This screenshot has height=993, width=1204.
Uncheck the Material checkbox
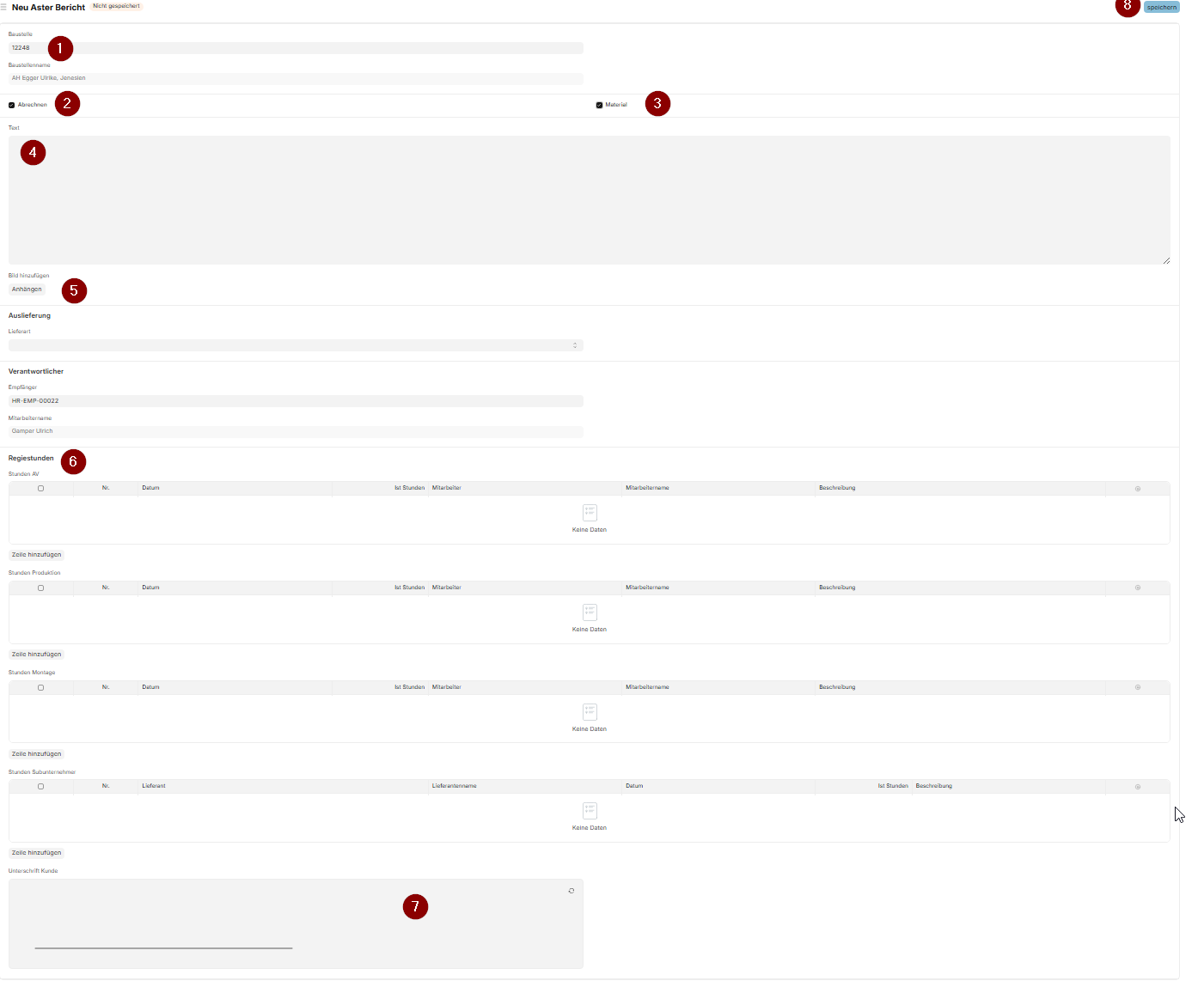tap(599, 106)
